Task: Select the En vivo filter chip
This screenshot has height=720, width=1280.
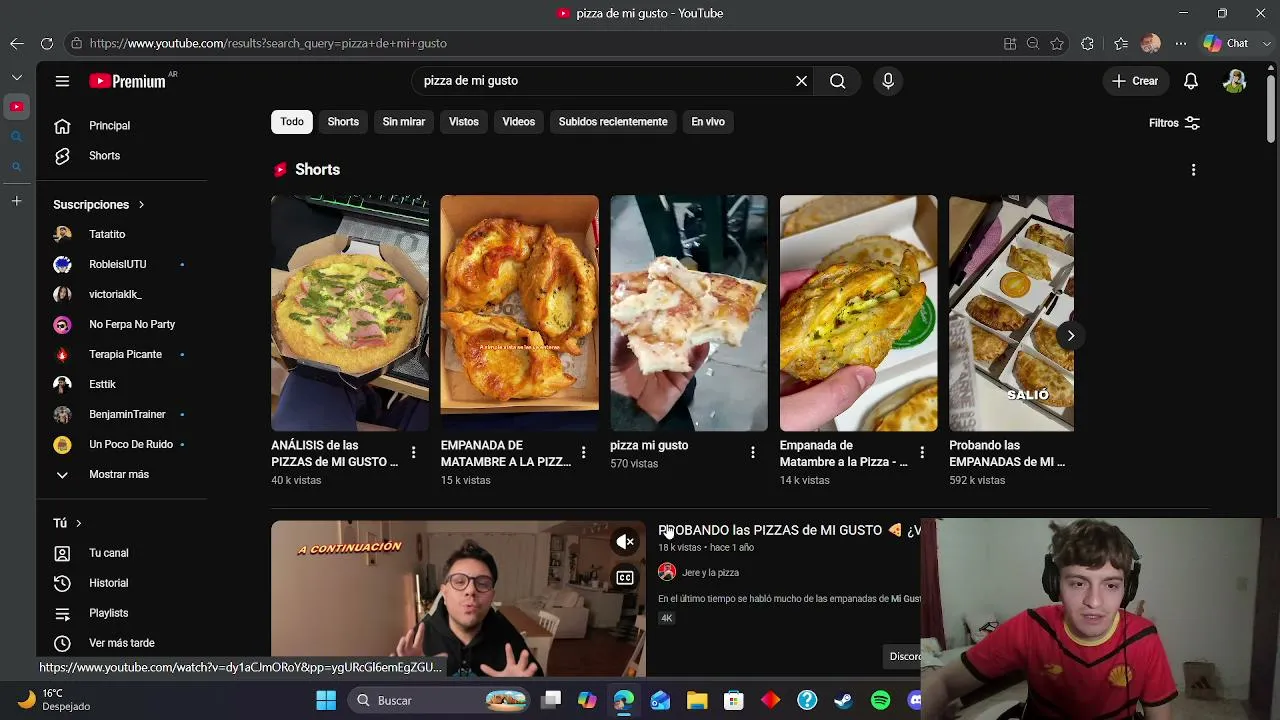Action: [708, 122]
